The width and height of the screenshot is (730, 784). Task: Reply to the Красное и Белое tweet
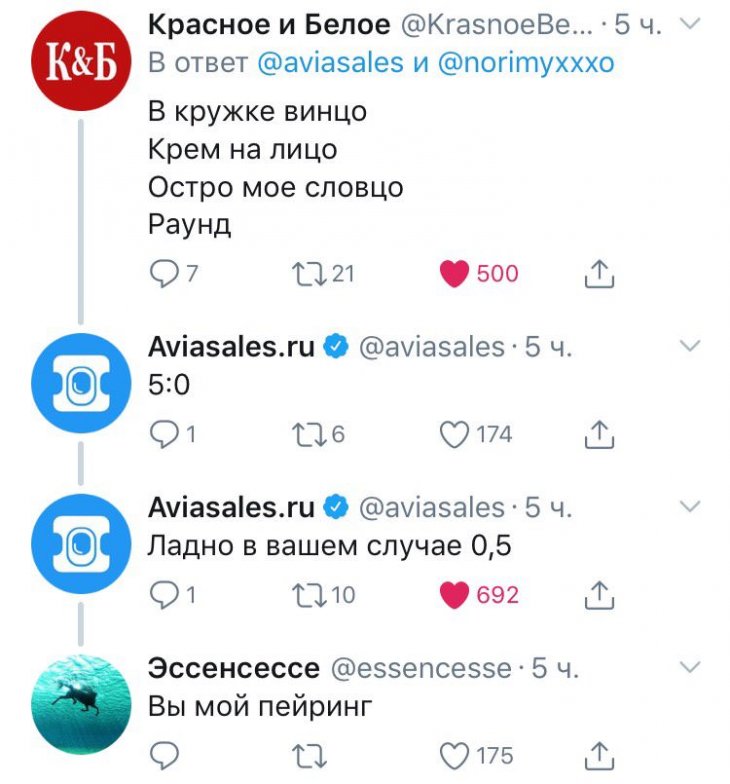coord(162,273)
